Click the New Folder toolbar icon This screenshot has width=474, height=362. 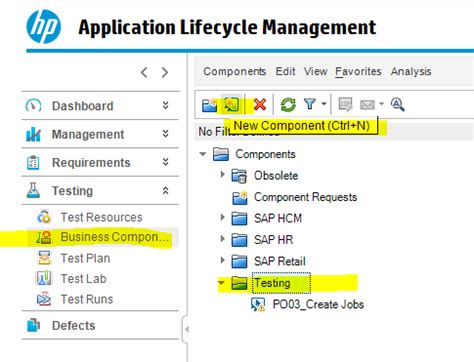point(209,105)
